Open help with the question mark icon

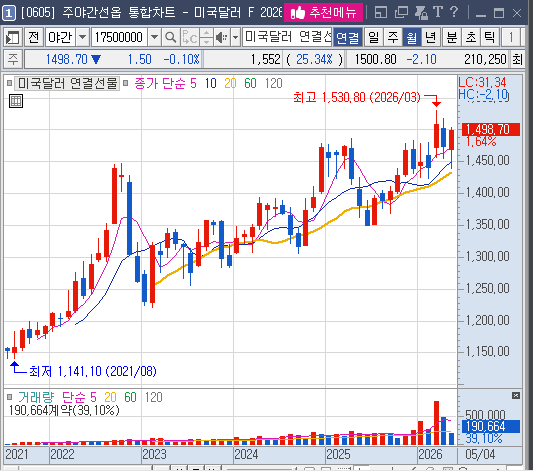[454, 13]
